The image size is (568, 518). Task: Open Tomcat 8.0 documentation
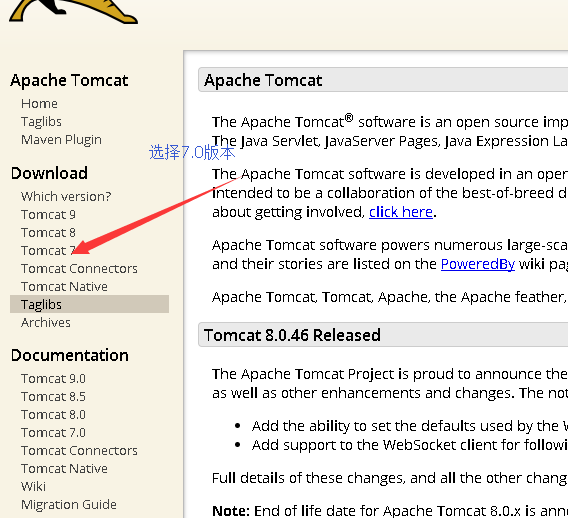[53, 415]
